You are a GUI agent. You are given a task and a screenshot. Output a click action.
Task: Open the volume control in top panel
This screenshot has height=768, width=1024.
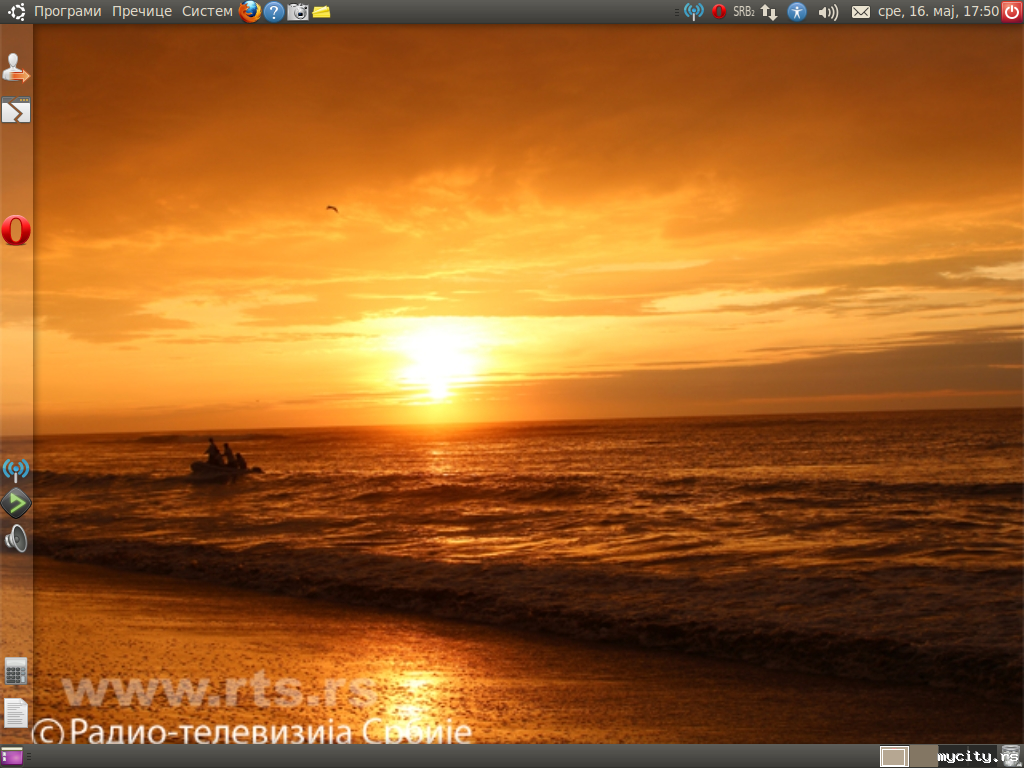(828, 12)
